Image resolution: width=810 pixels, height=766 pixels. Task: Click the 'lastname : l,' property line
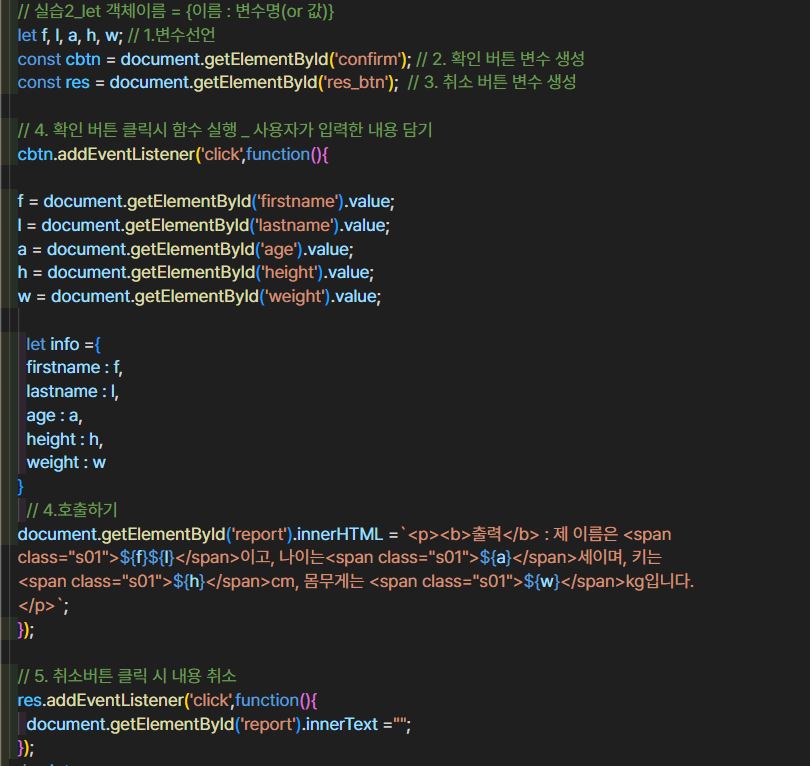click(72, 391)
